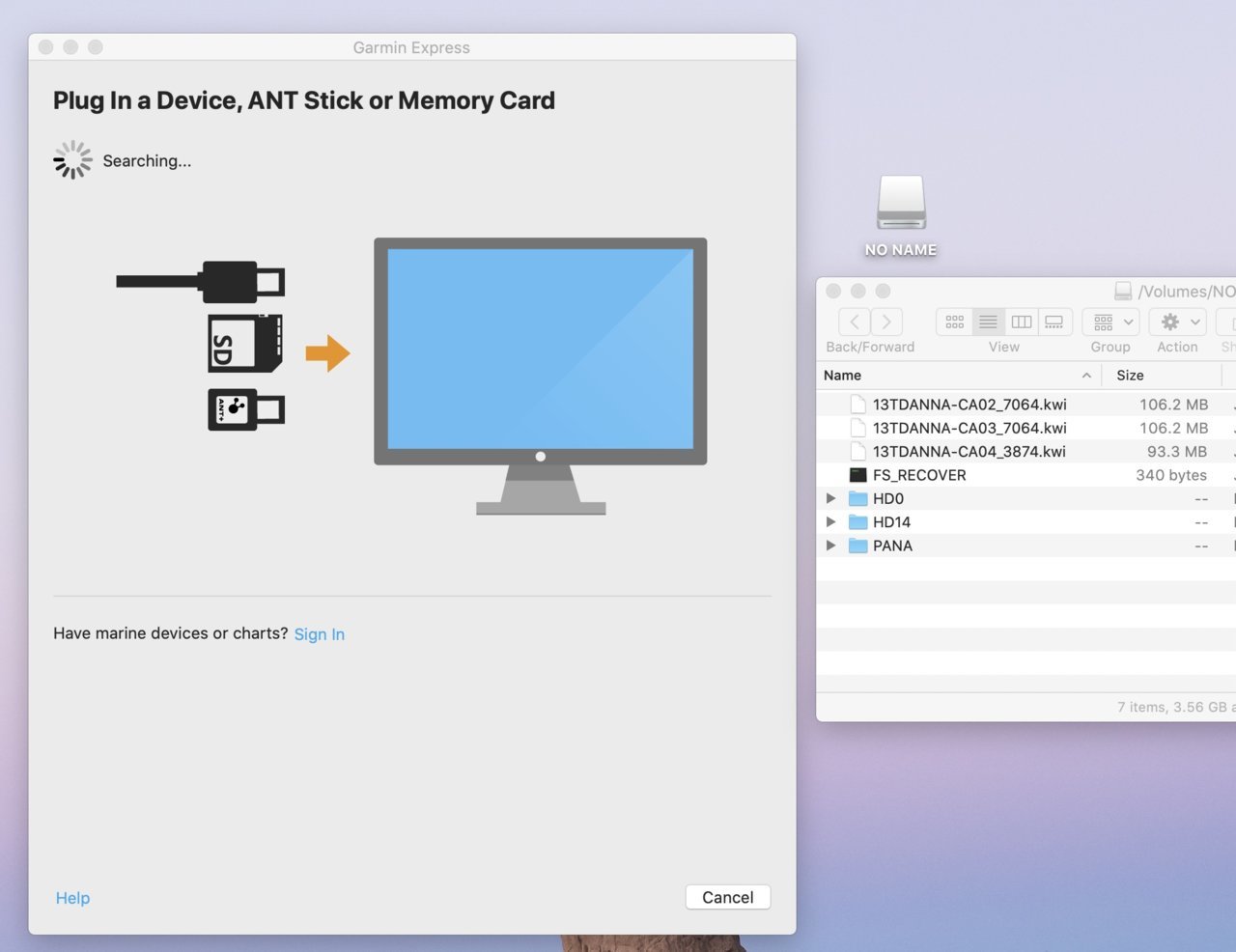
Task: Click the Finder status bar item count
Action: 1176,707
